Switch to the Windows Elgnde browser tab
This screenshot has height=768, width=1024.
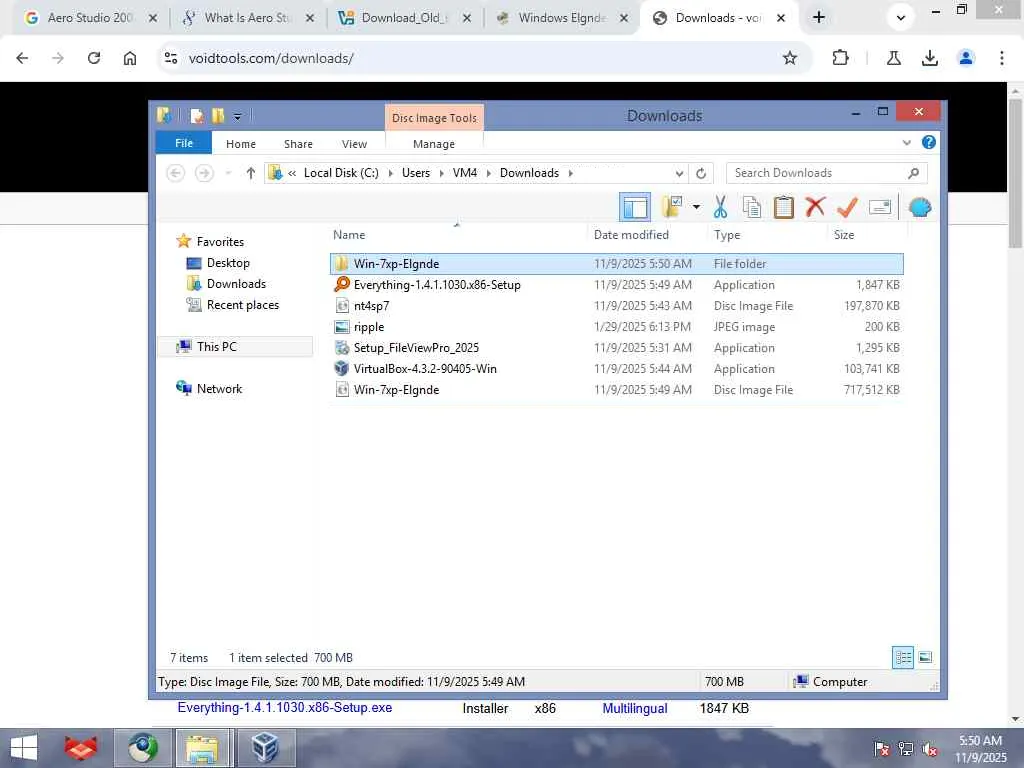coord(562,18)
